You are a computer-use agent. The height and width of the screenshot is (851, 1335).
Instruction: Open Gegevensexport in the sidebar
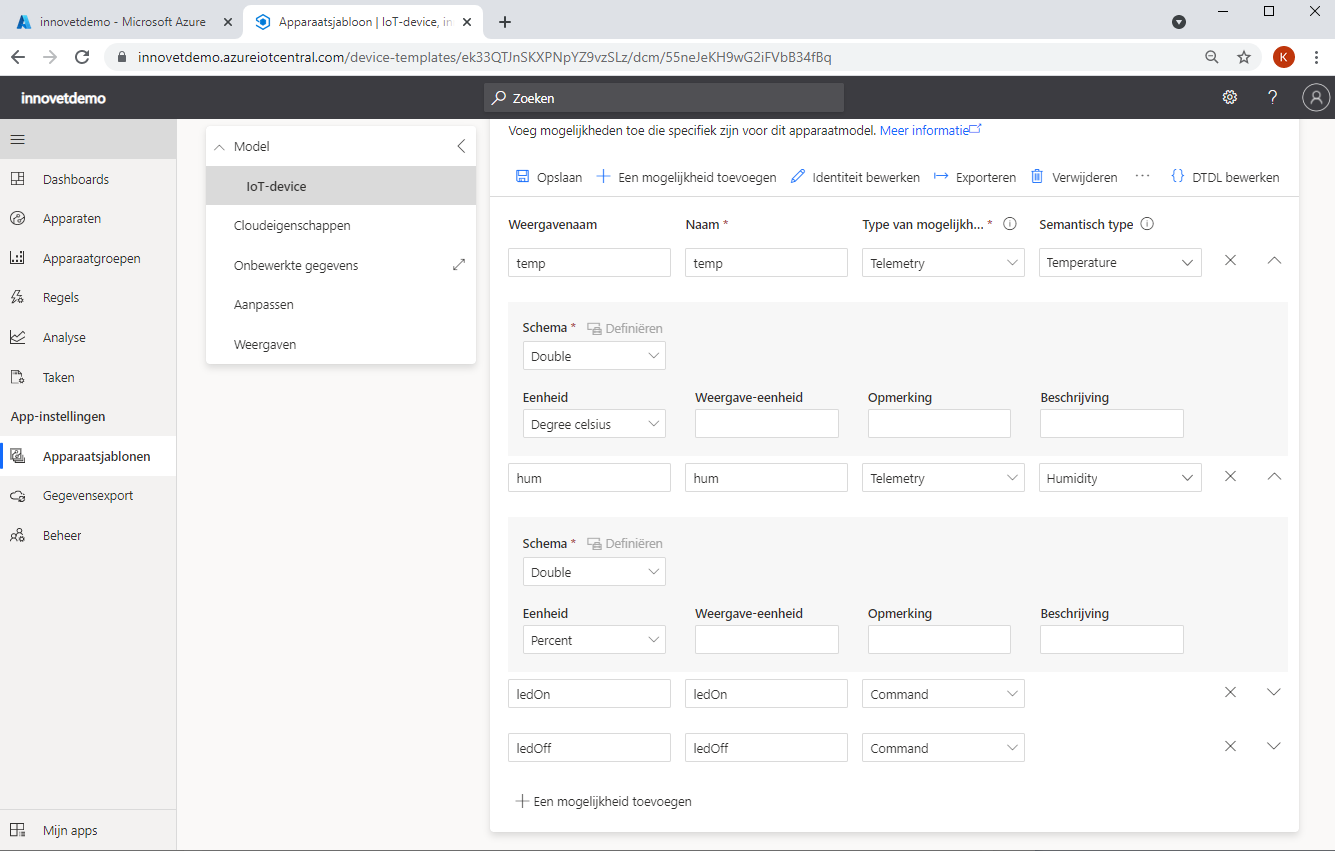(88, 495)
